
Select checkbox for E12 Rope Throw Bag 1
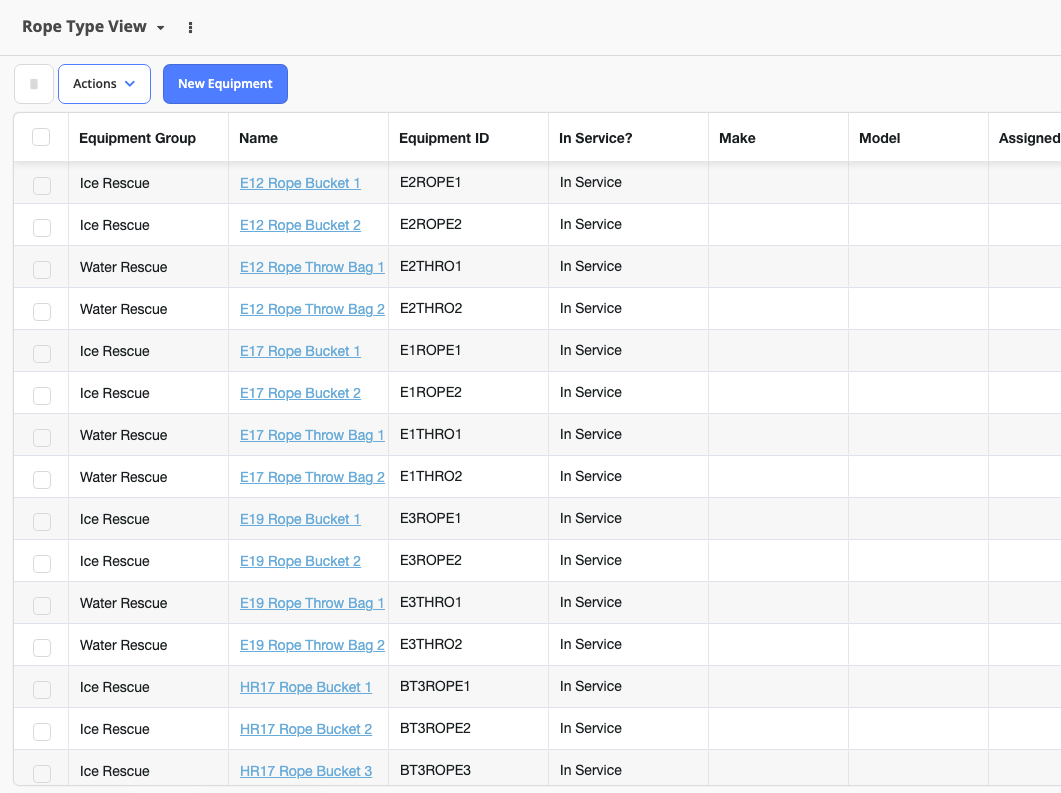tap(42, 269)
